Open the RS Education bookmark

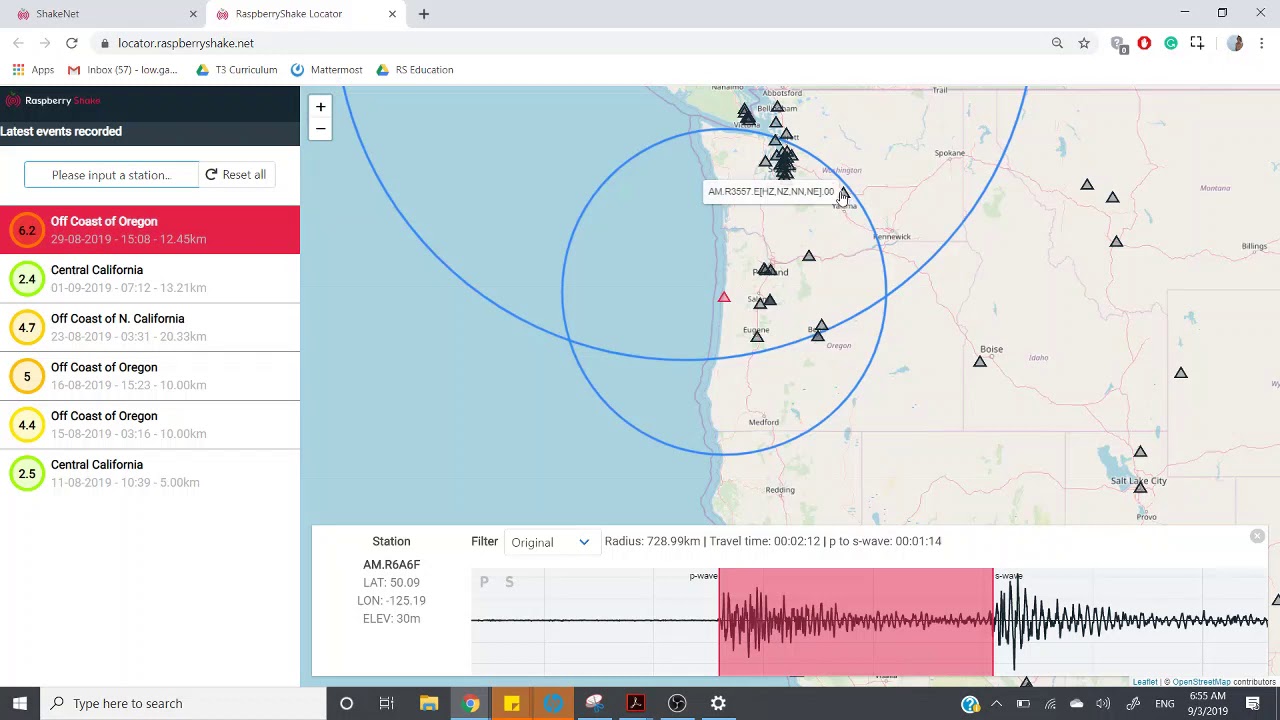pyautogui.click(x=415, y=70)
